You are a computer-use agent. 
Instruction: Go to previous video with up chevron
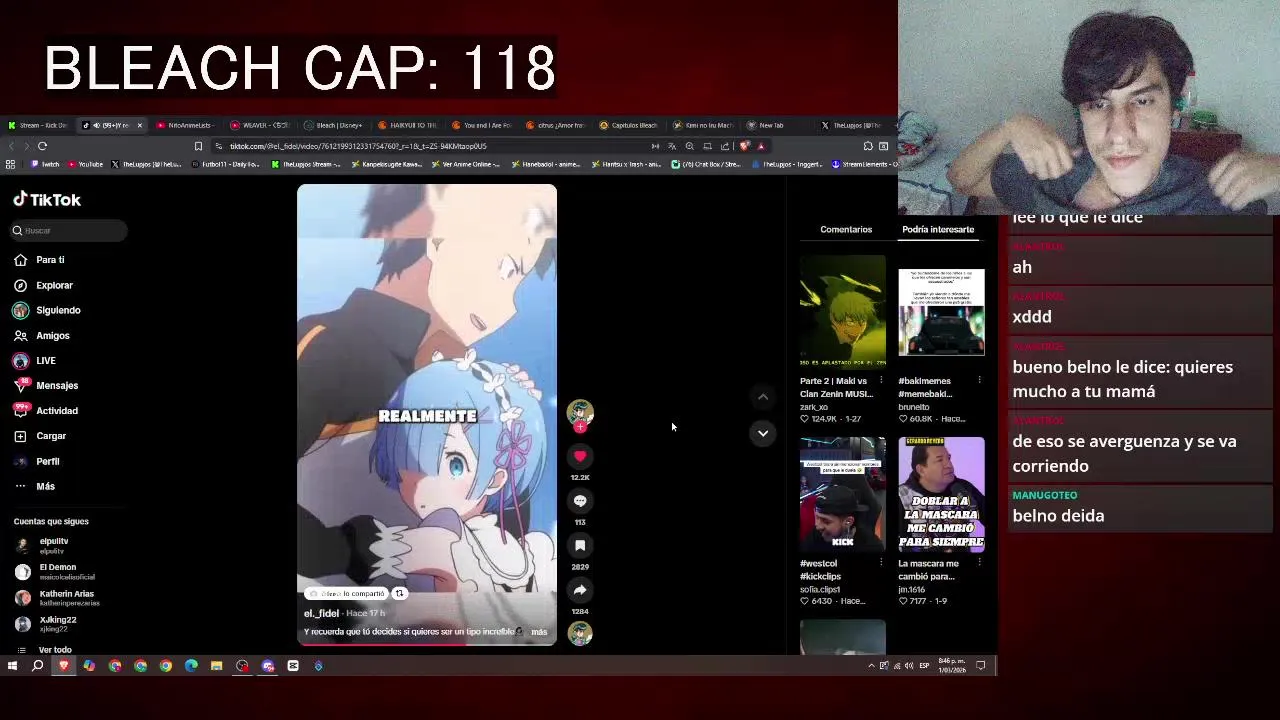[763, 397]
